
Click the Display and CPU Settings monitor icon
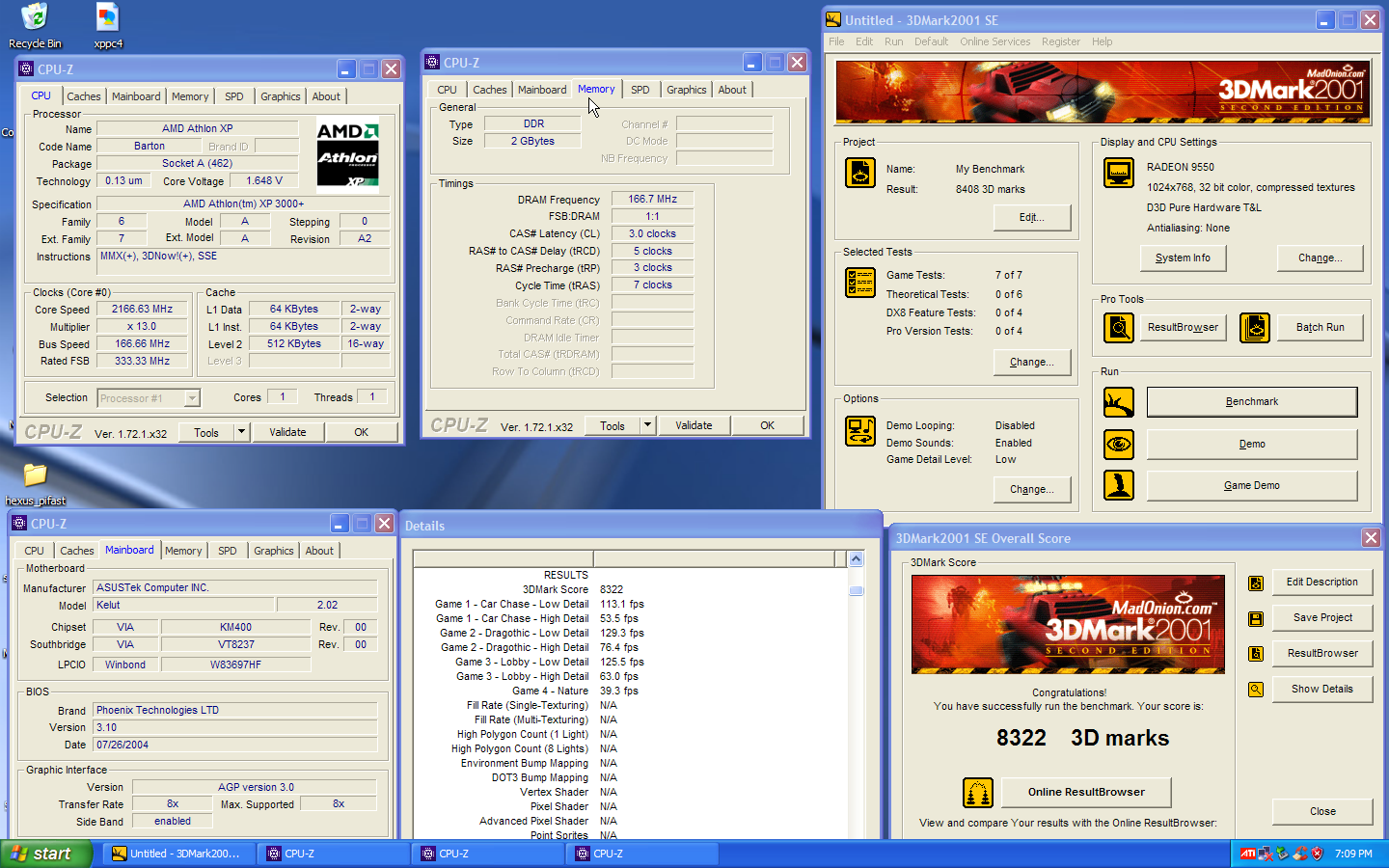(x=1119, y=173)
